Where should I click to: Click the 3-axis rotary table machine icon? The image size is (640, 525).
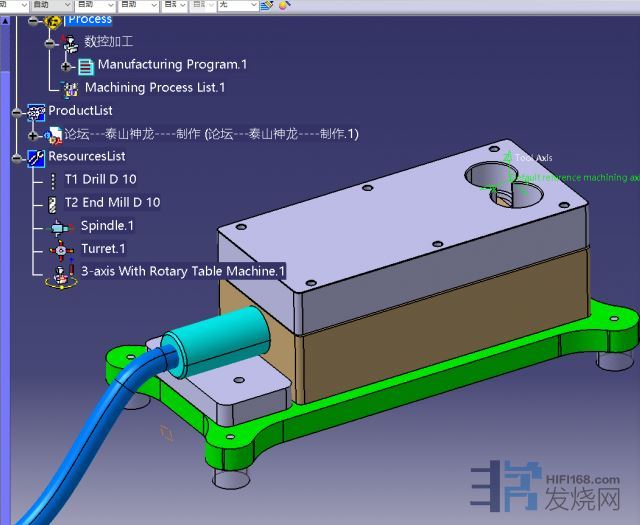pos(62,273)
